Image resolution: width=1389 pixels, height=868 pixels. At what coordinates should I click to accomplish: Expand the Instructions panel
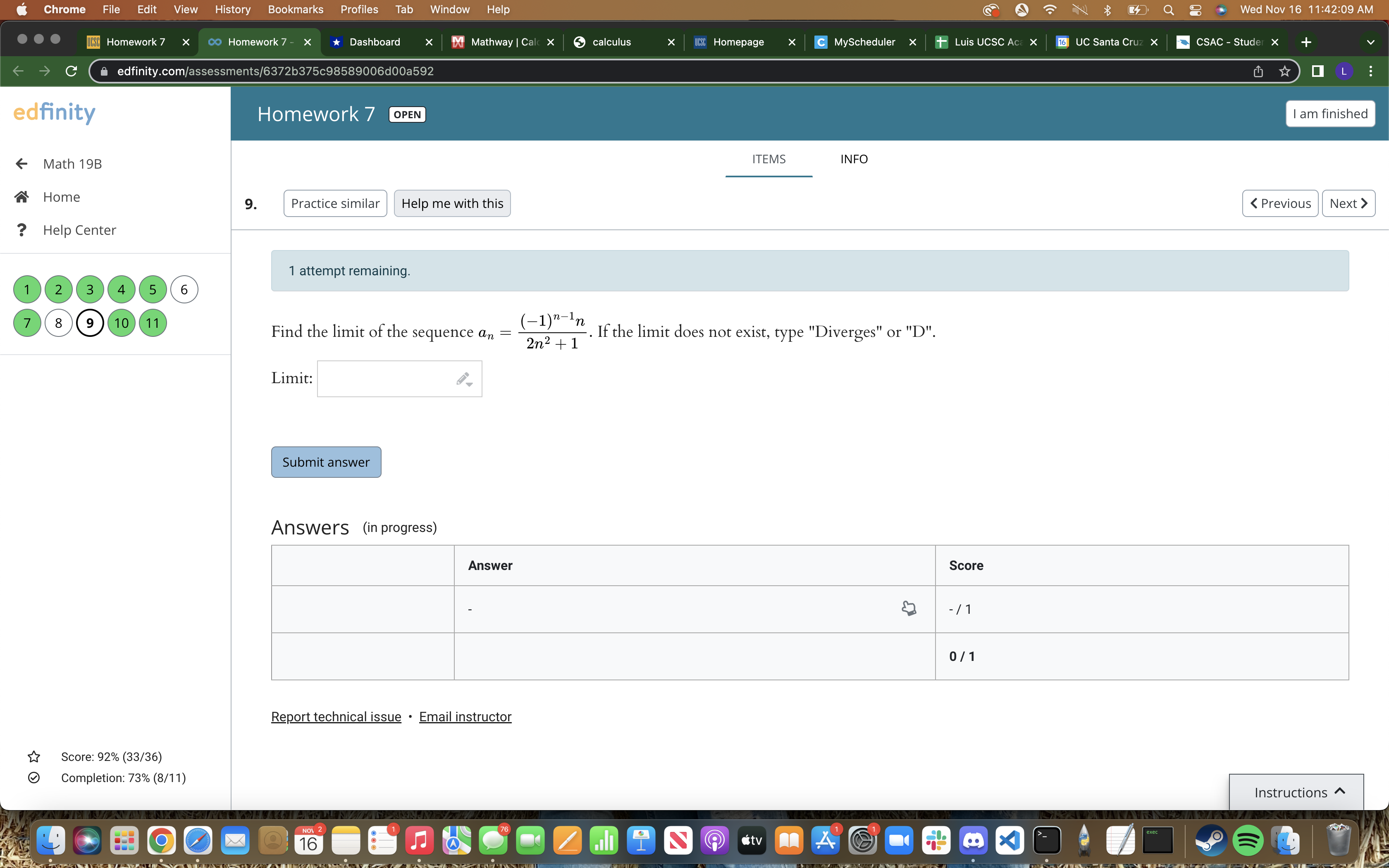(1296, 792)
